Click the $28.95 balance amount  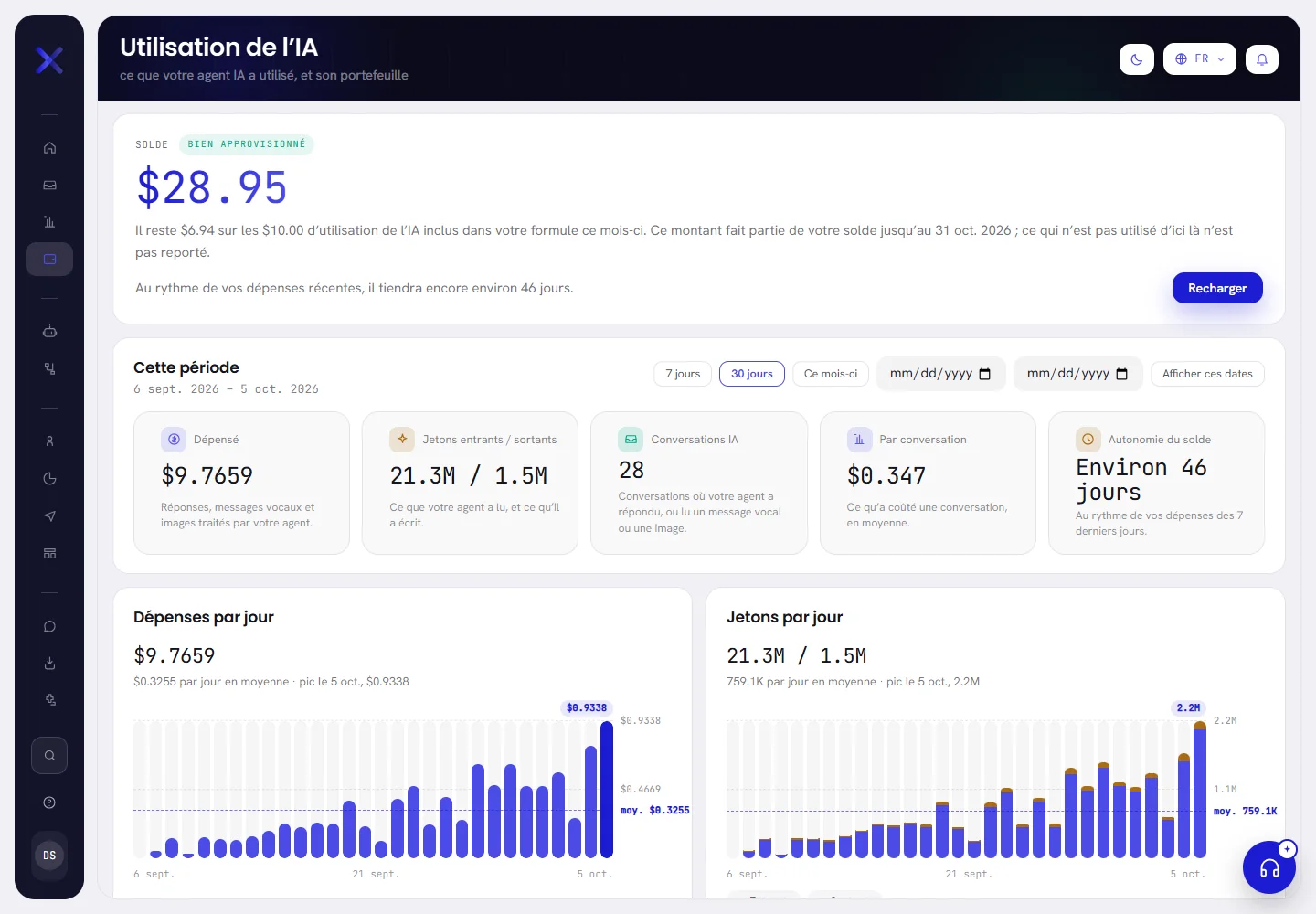point(212,187)
